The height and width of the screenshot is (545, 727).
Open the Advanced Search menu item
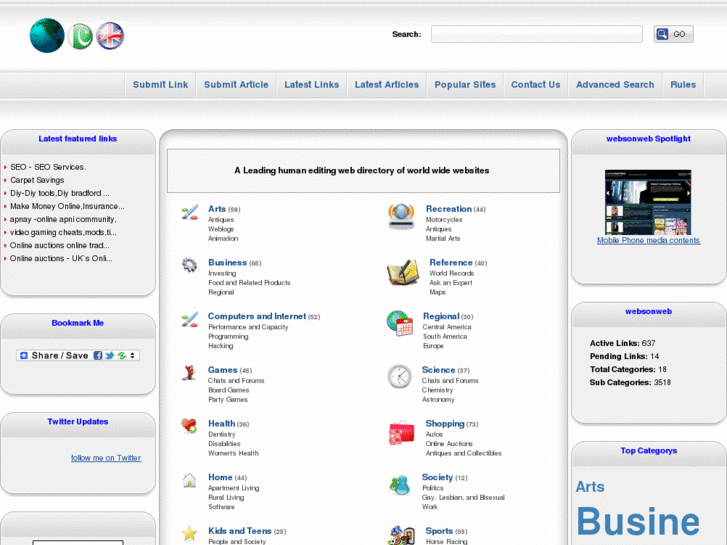point(615,84)
